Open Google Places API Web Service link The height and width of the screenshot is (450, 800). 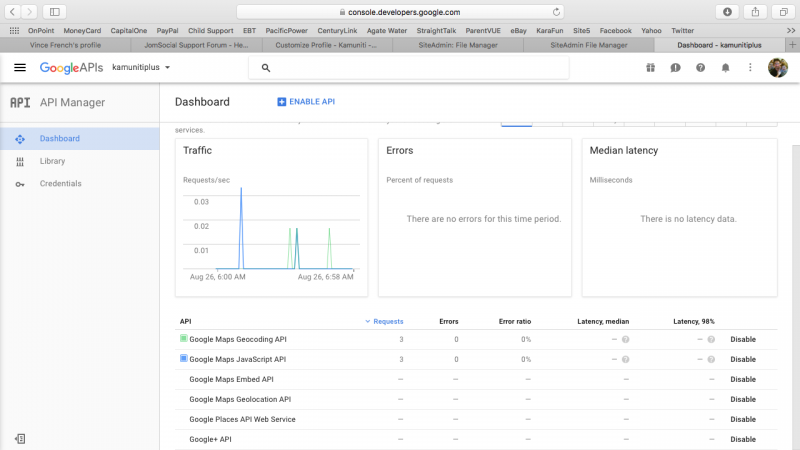click(242, 419)
